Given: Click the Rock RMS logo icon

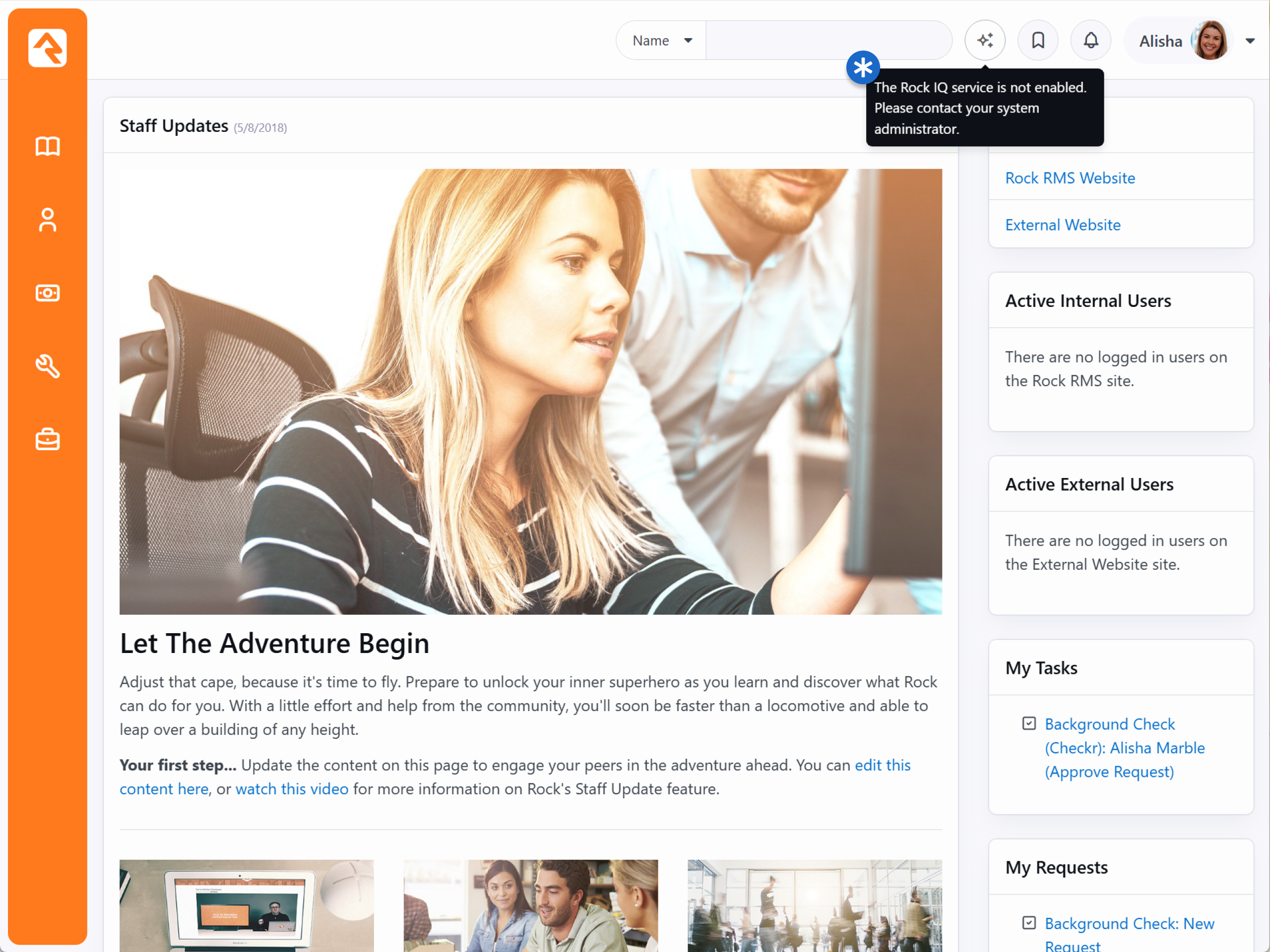Looking at the screenshot, I should click(47, 48).
